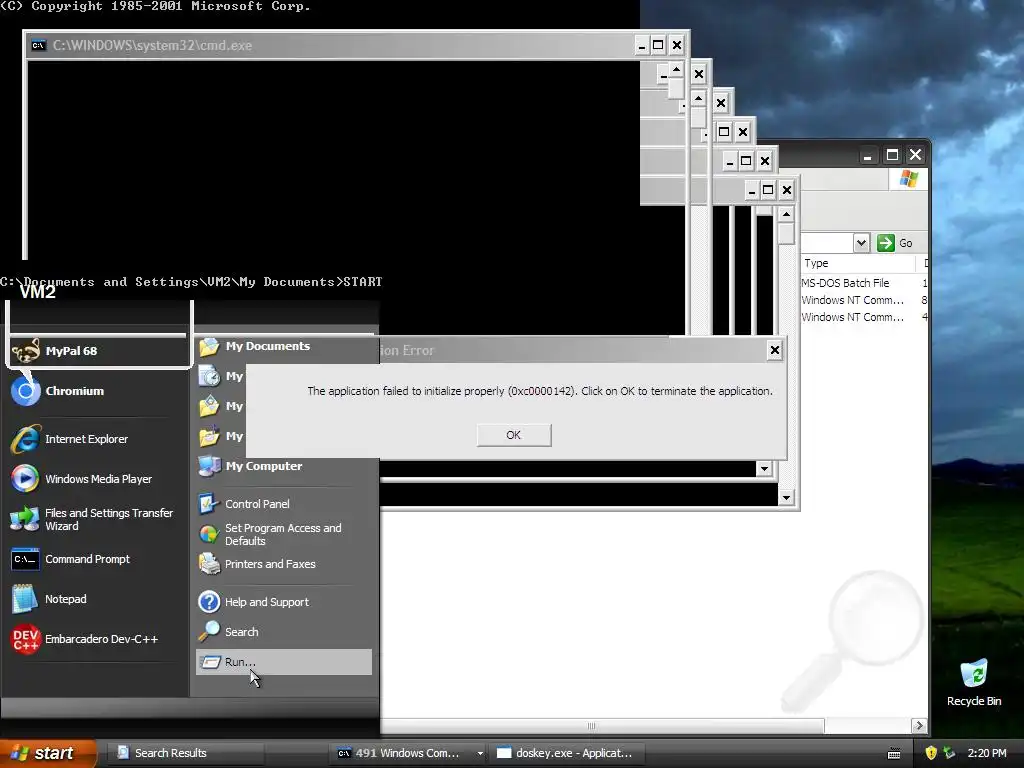Switch to doskey.exe Application Error taskbar item
This screenshot has width=1024, height=768.
point(567,753)
